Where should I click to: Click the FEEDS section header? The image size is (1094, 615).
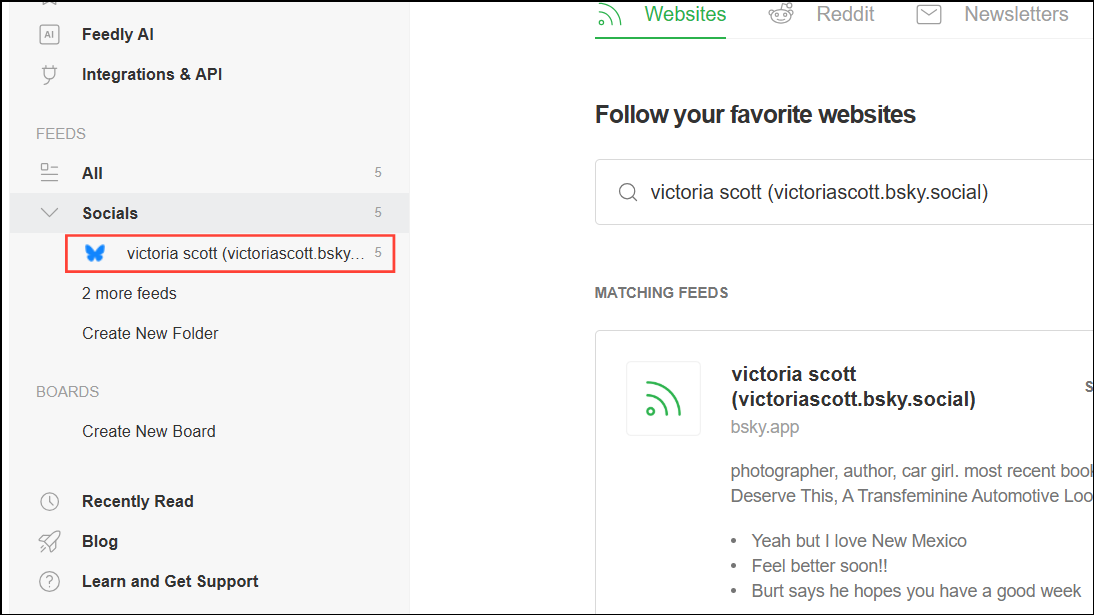click(x=61, y=133)
